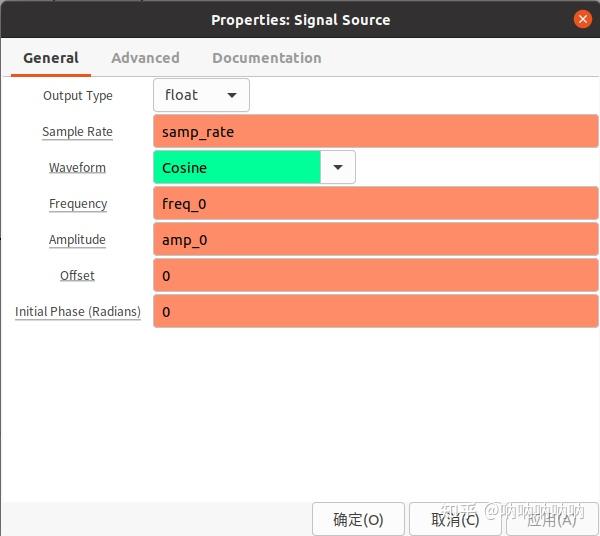The image size is (600, 536).
Task: Click the Initial Phase input field
Action: tap(375, 312)
